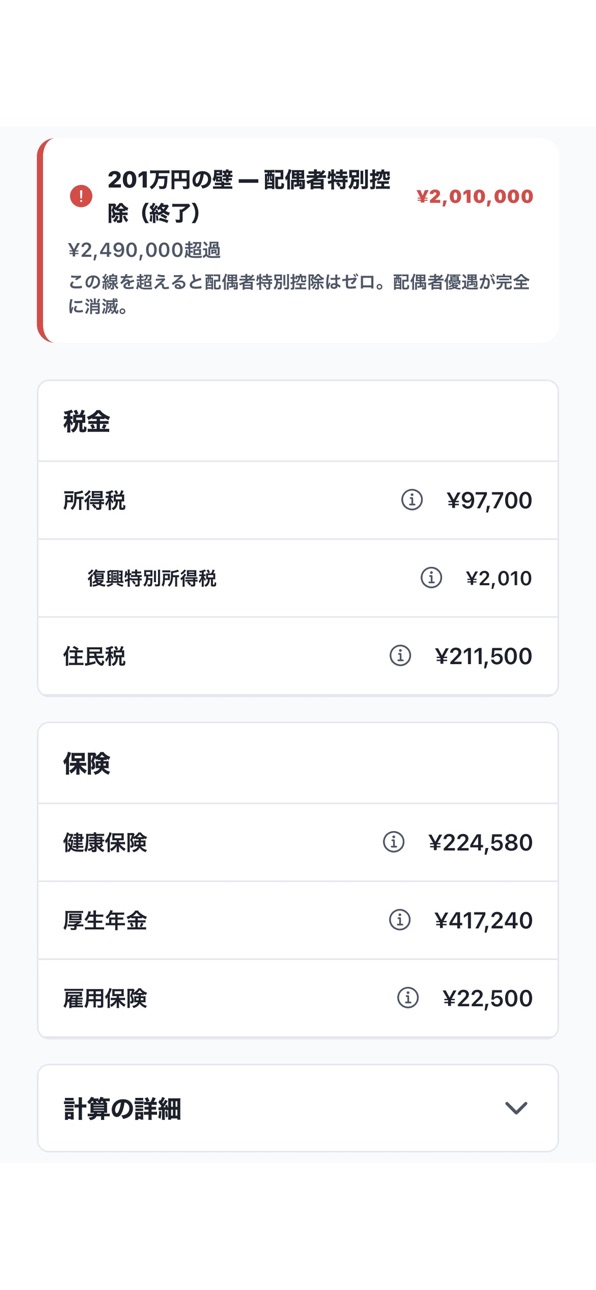Tap the ¥2,490,000超過 text
Image resolution: width=596 pixels, height=1290 pixels.
pos(144,250)
